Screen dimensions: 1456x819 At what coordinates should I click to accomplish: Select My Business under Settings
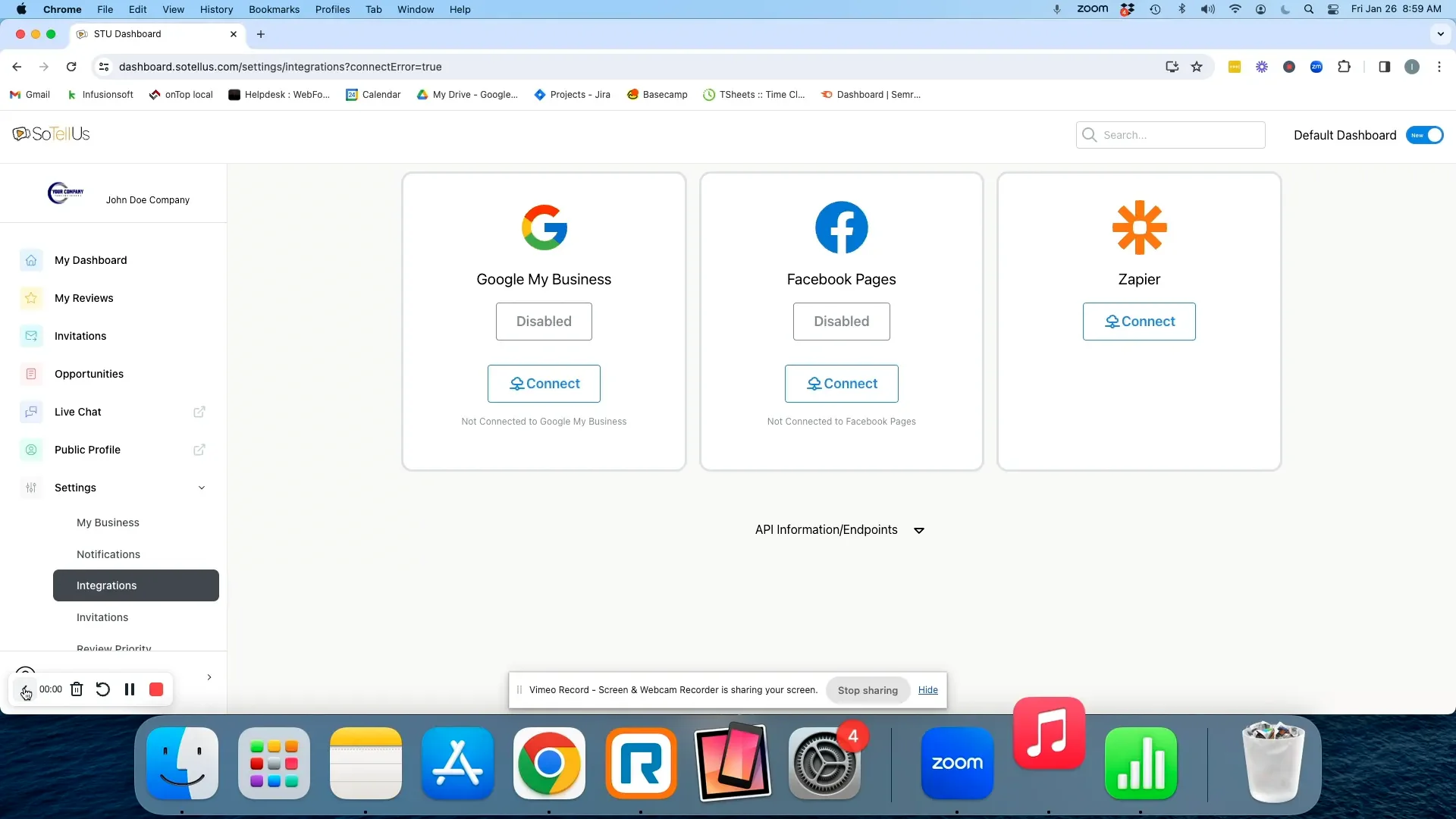108,522
